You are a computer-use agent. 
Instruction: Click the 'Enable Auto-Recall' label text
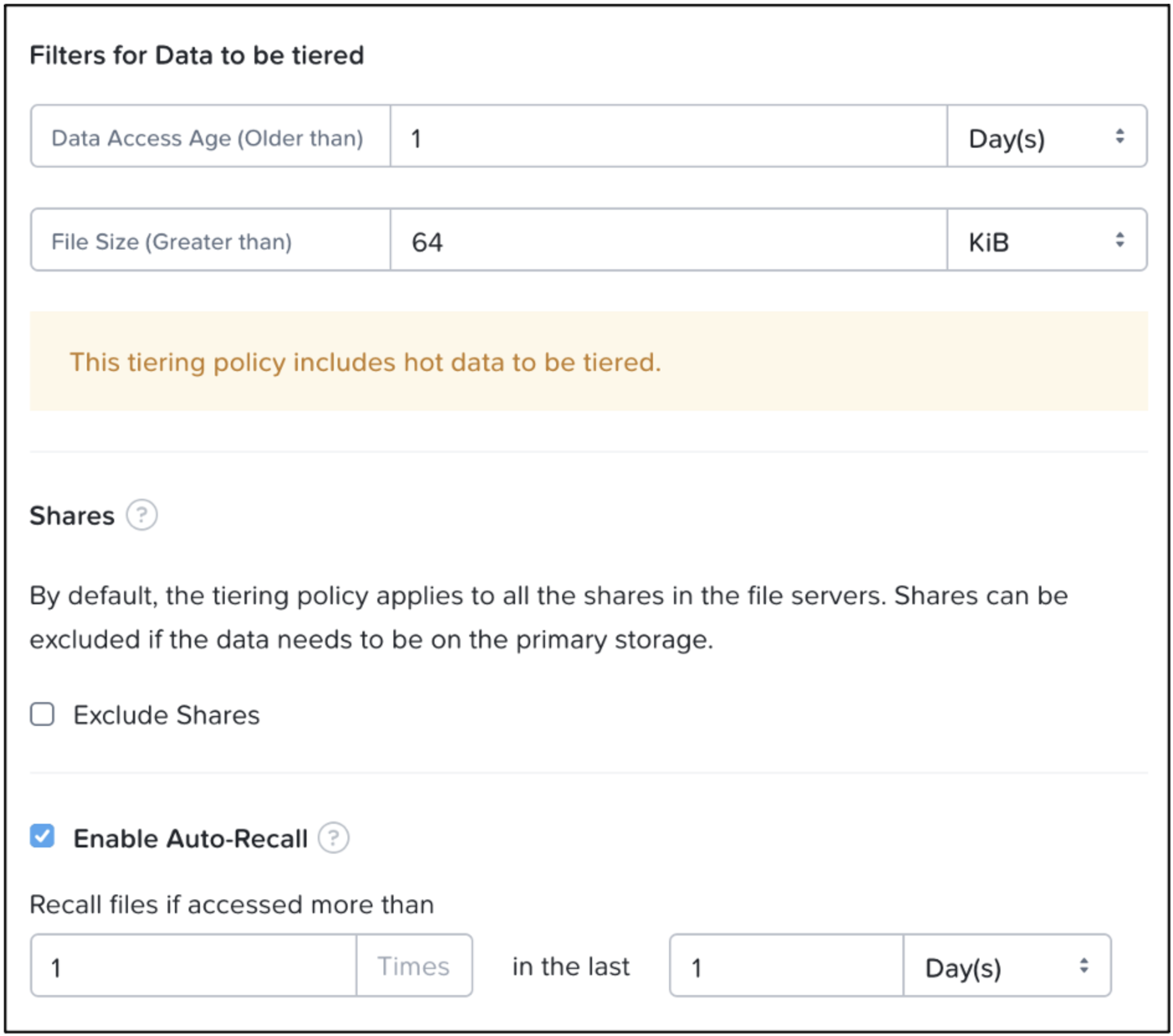[191, 838]
